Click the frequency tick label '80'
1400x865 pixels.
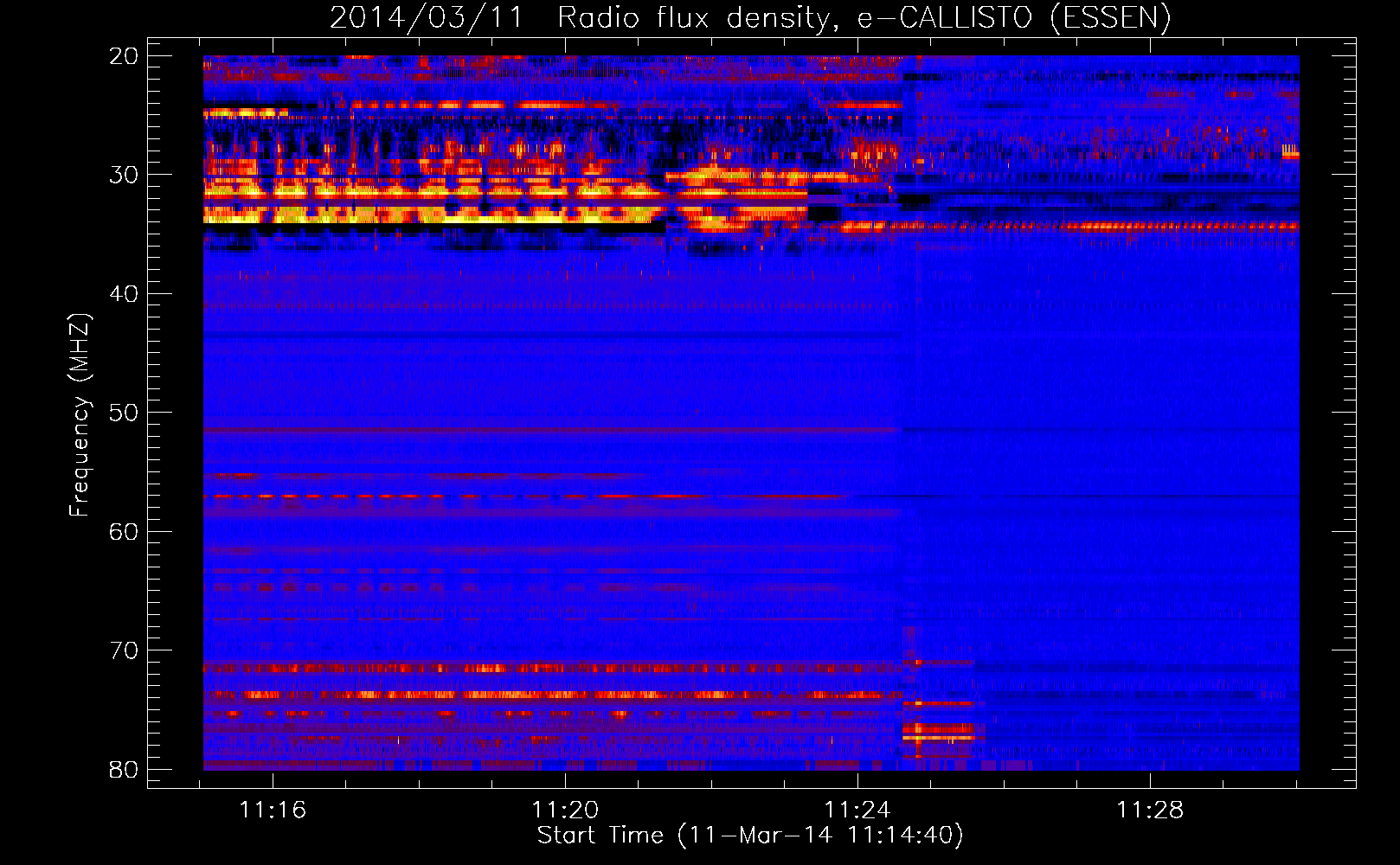click(125, 770)
